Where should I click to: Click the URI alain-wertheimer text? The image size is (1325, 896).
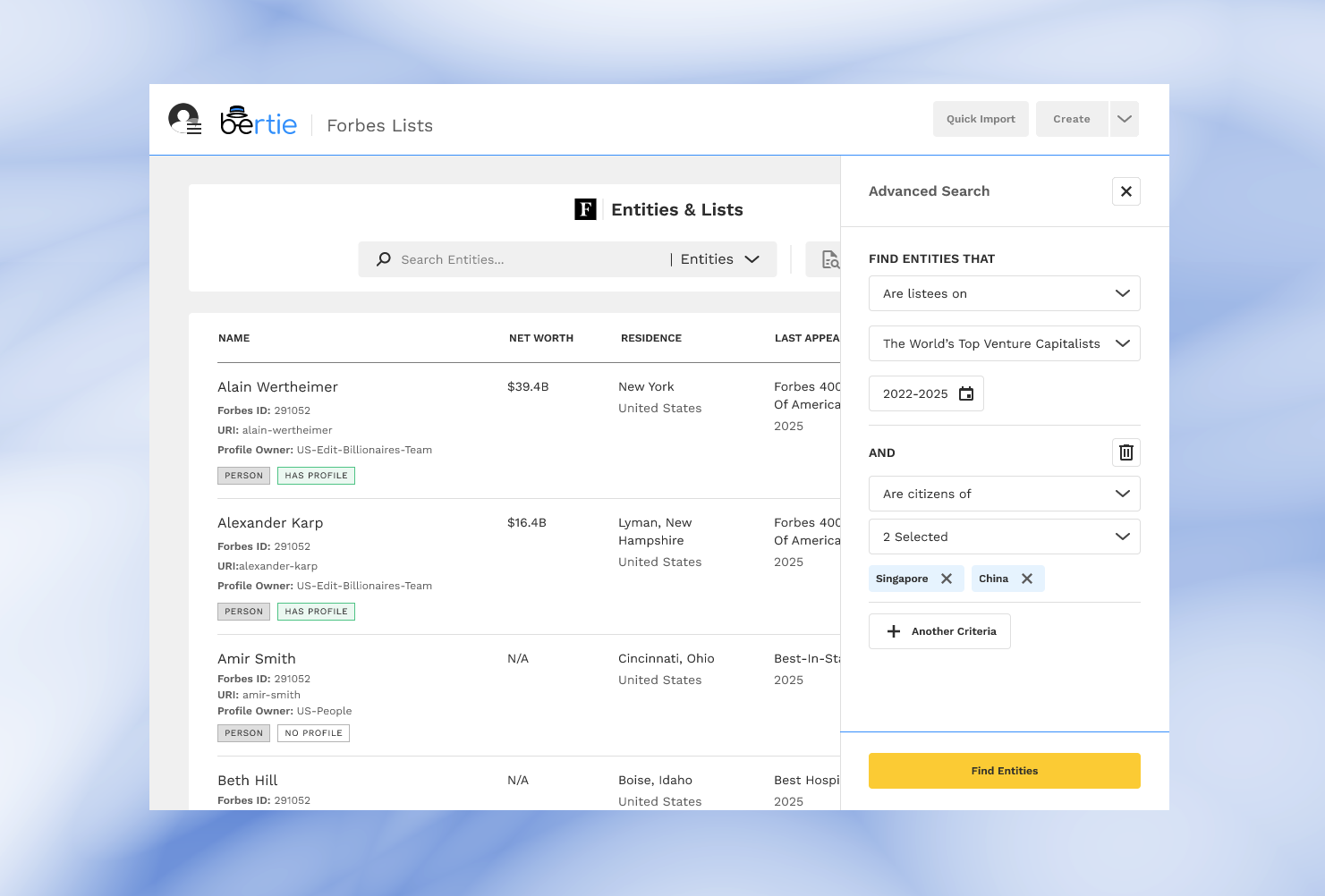click(275, 430)
